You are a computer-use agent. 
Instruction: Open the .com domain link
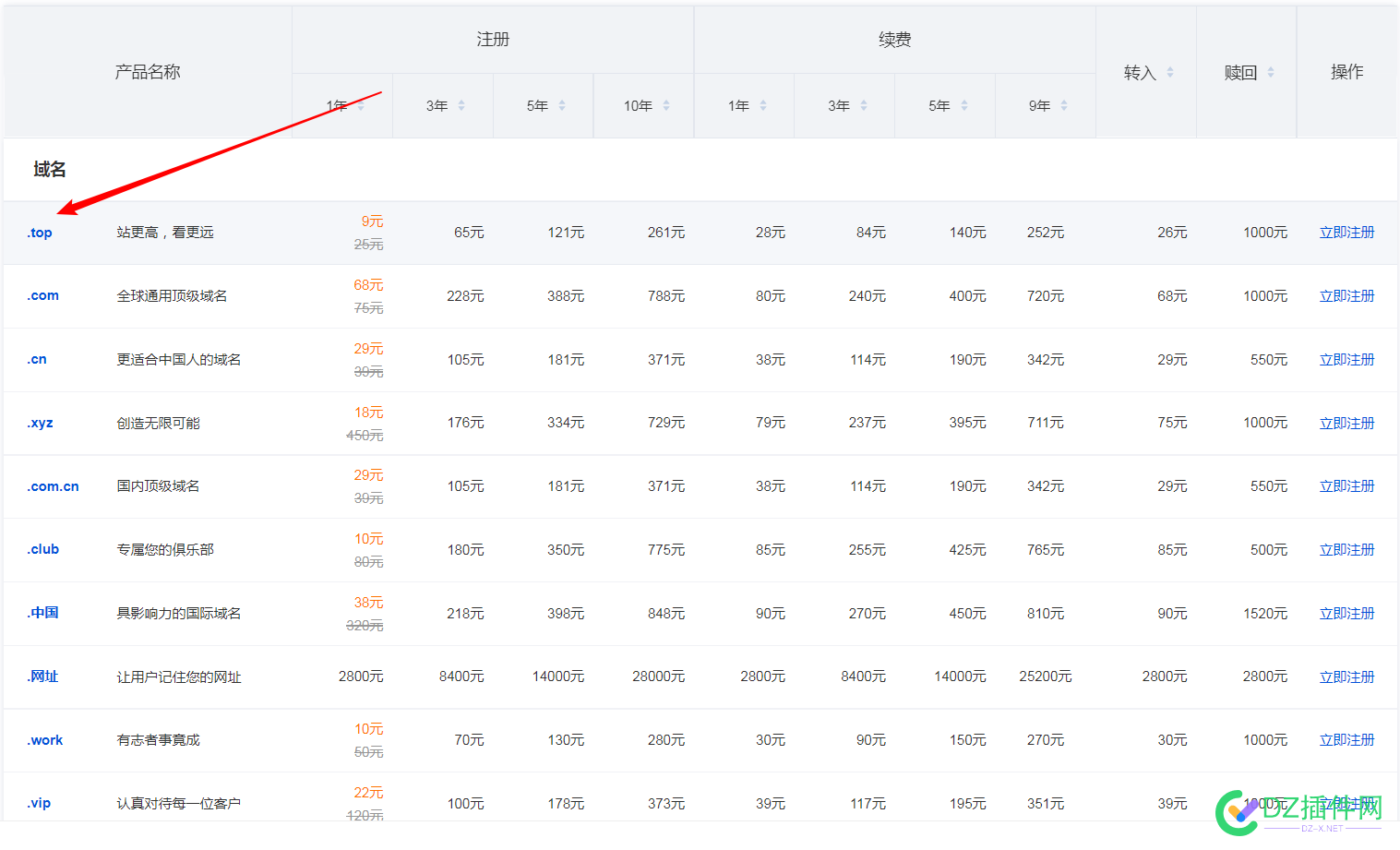(43, 296)
